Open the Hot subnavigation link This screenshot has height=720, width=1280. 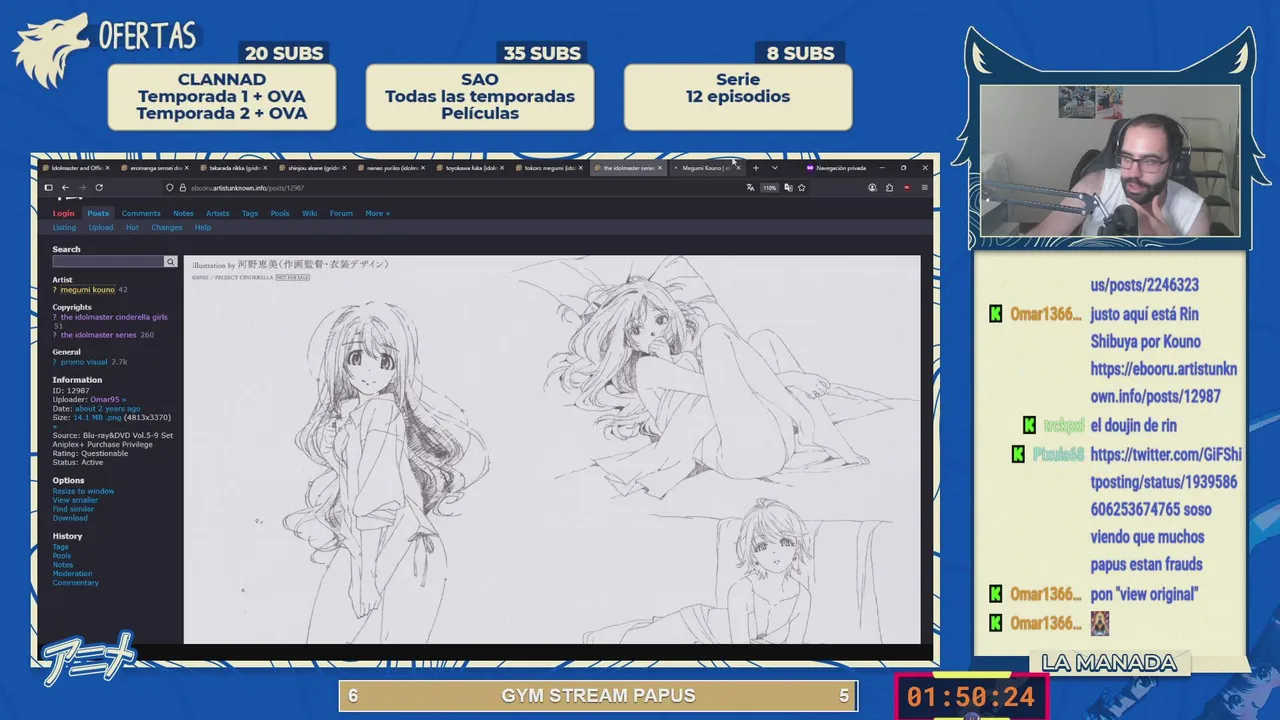(132, 227)
